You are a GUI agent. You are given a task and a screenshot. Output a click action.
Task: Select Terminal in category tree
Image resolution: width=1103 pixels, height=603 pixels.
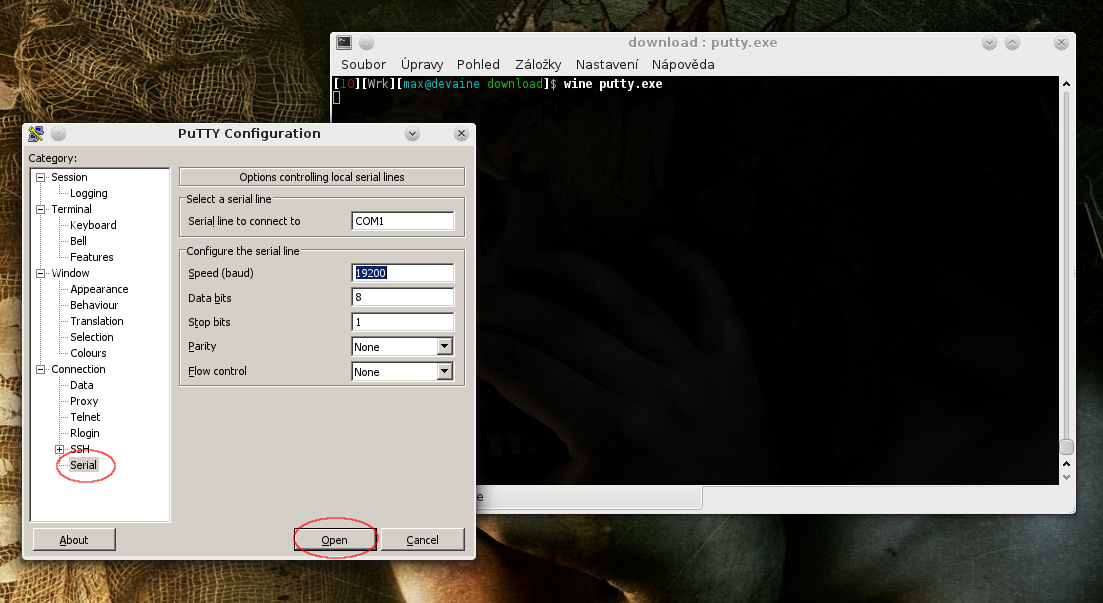71,209
